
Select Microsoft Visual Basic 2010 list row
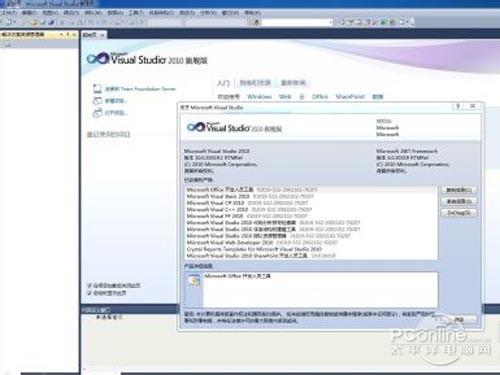click(311, 196)
